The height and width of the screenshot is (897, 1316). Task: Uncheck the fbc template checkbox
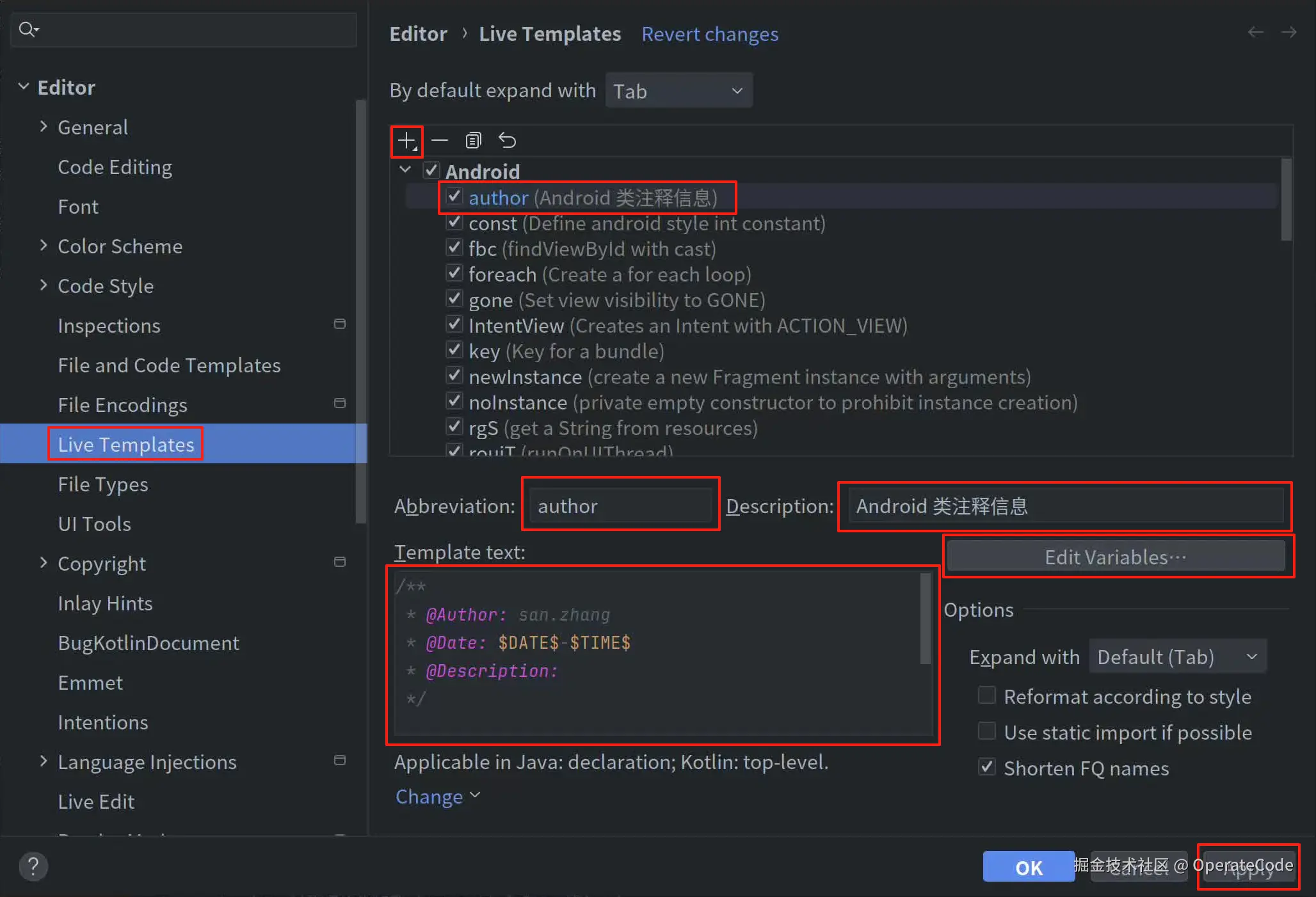[454, 248]
